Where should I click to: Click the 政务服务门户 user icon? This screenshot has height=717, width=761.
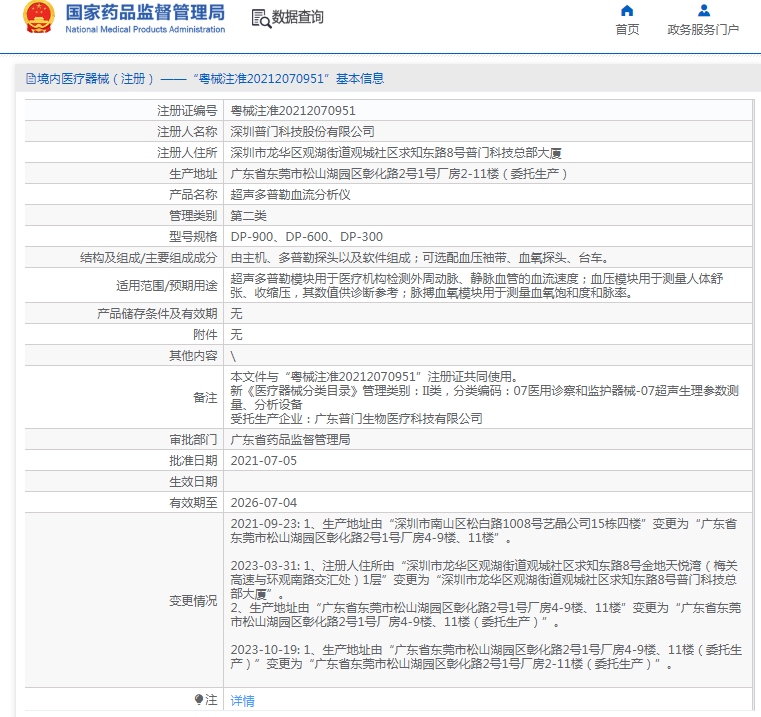click(704, 11)
